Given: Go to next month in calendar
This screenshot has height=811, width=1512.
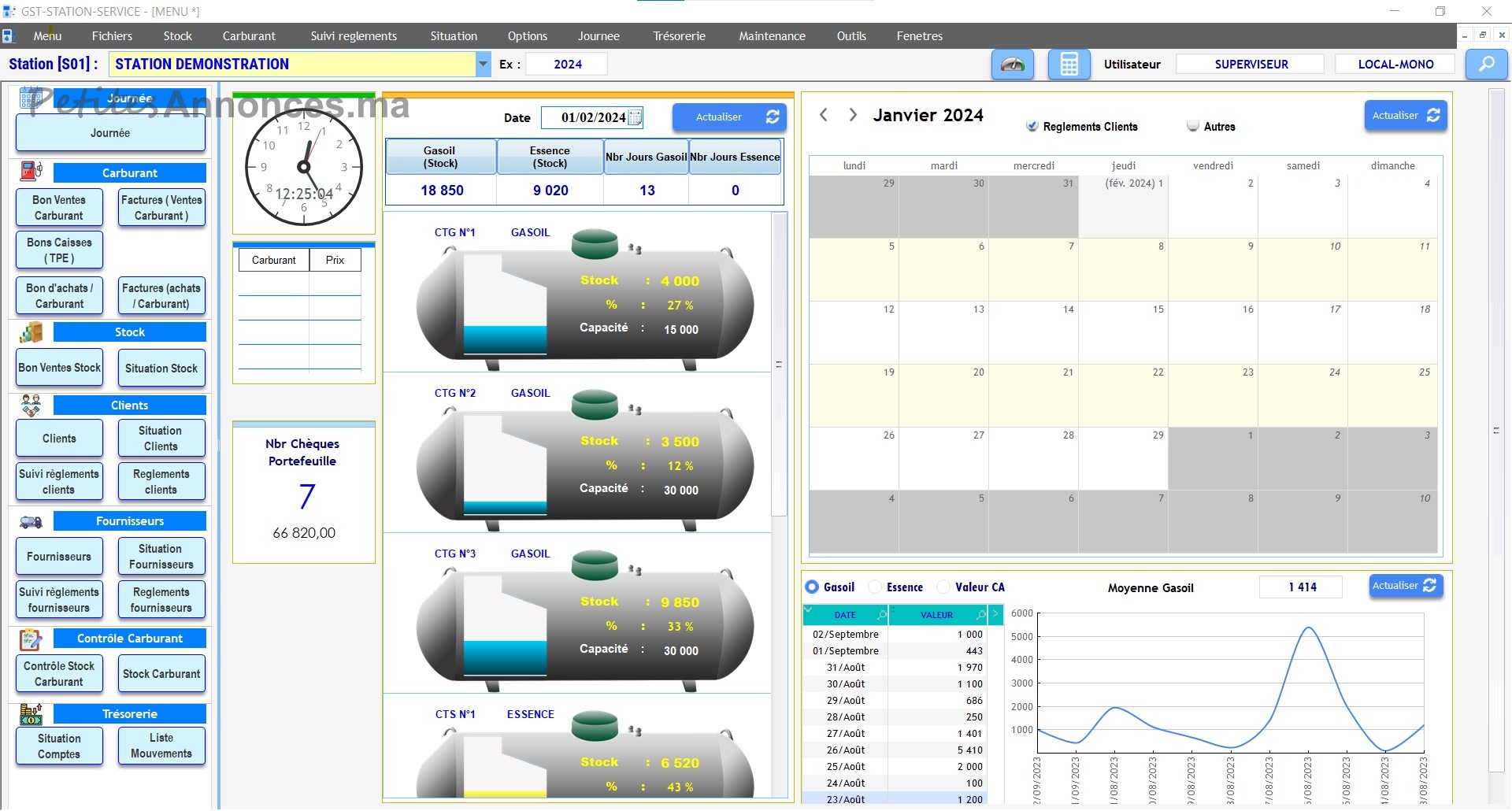Looking at the screenshot, I should click(x=852, y=115).
